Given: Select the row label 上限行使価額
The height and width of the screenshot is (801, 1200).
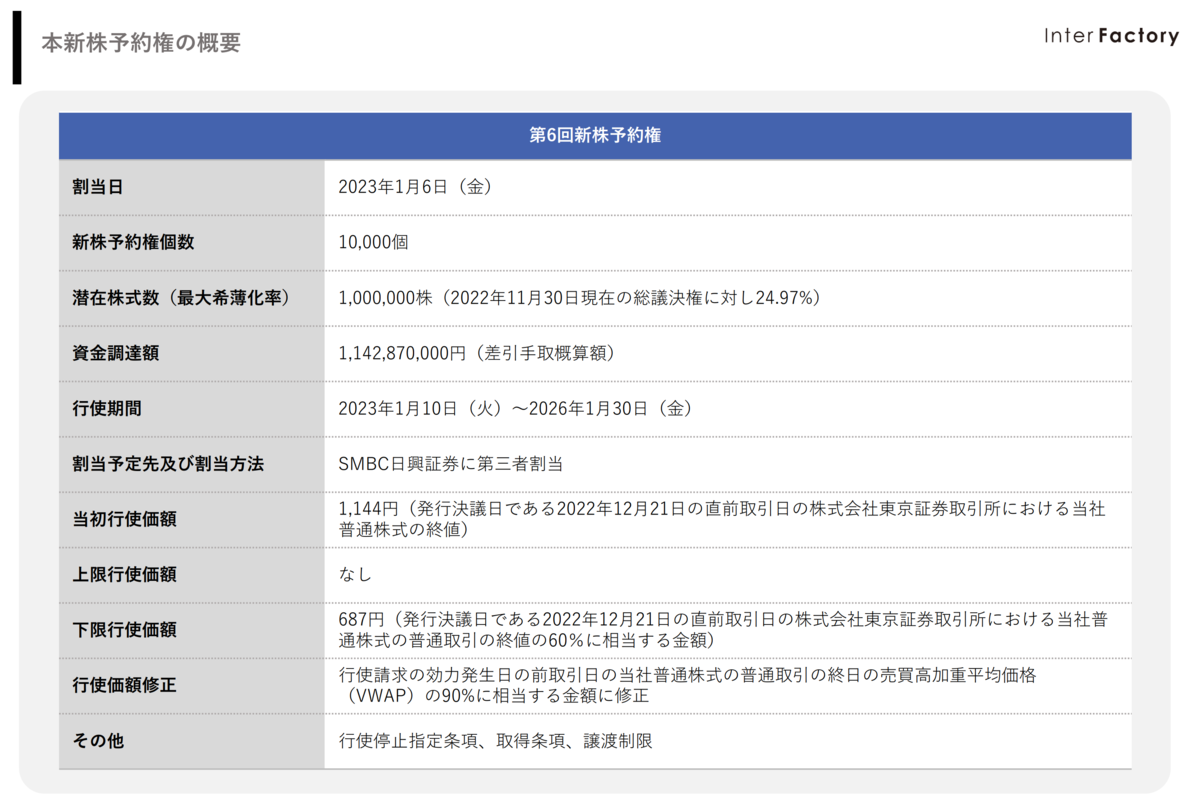Looking at the screenshot, I should pyautogui.click(x=124, y=575).
